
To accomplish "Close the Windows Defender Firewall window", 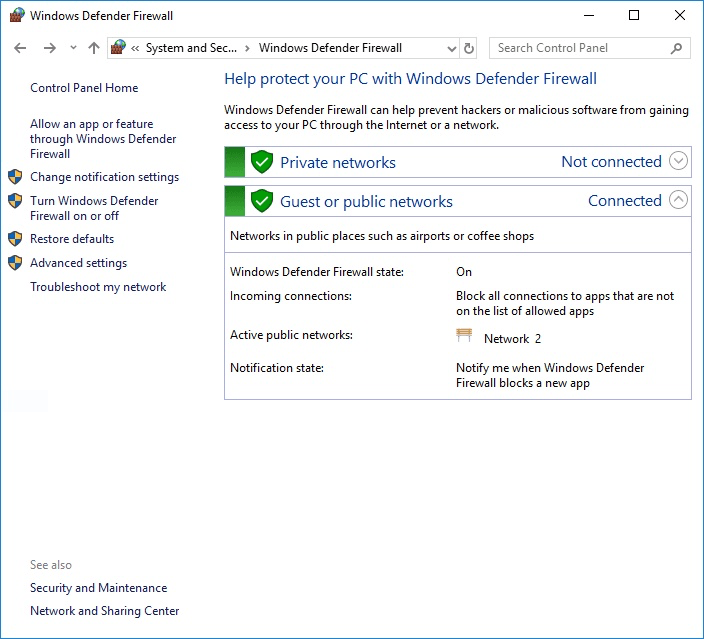I will [680, 15].
